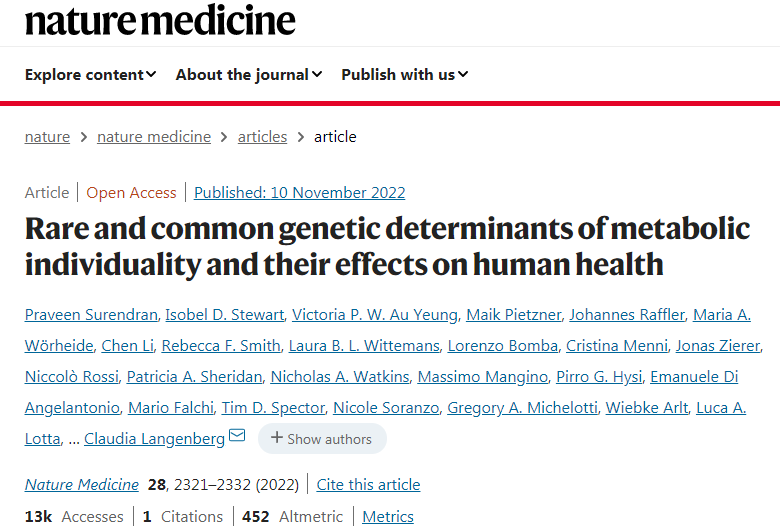
Task: Open the Metrics link
Action: [x=388, y=517]
